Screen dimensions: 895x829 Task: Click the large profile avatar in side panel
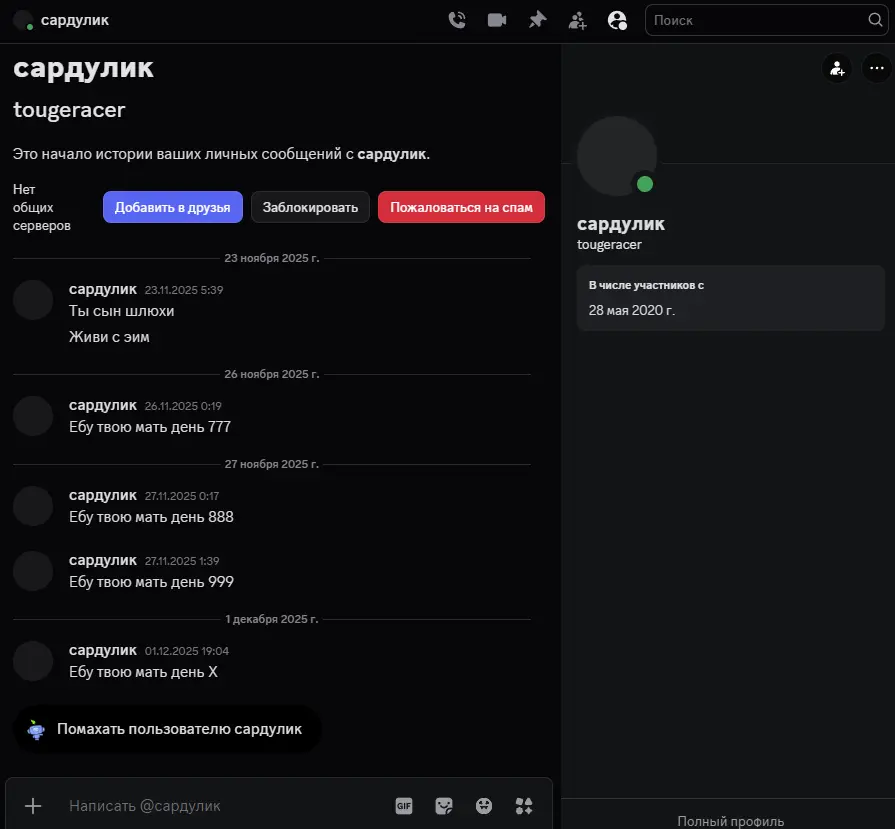(x=617, y=156)
